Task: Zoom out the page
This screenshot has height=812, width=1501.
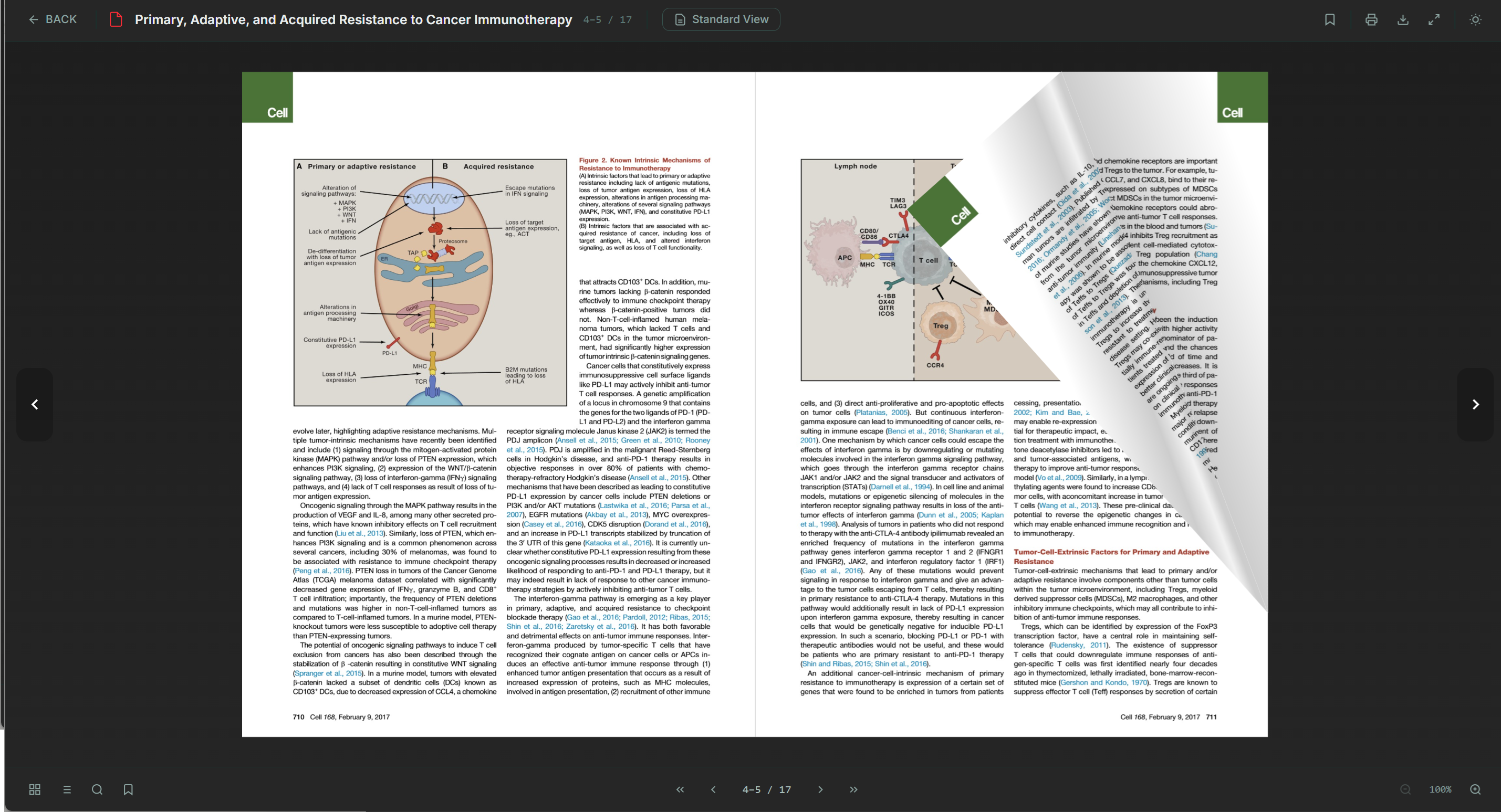Action: click(x=1405, y=789)
